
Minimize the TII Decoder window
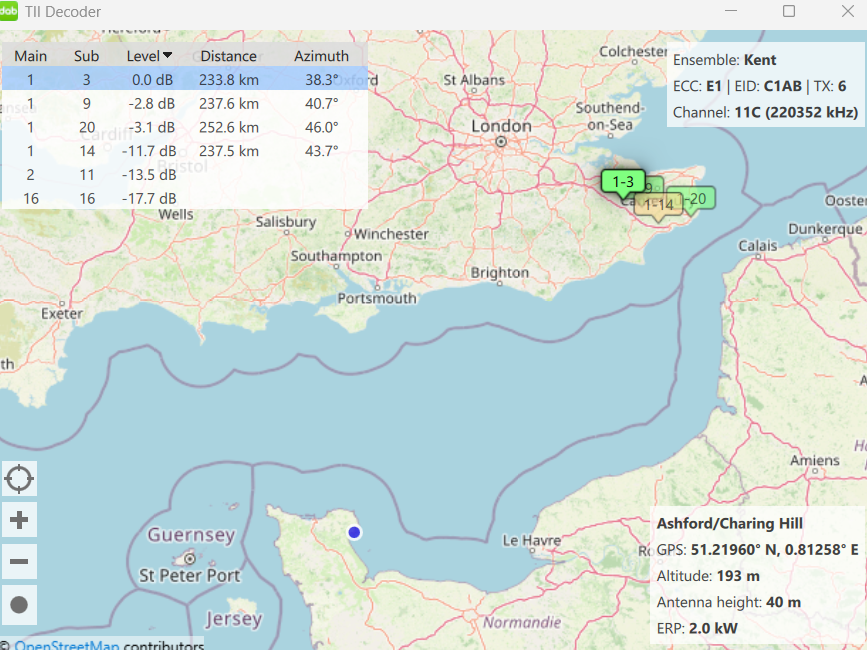pyautogui.click(x=731, y=11)
